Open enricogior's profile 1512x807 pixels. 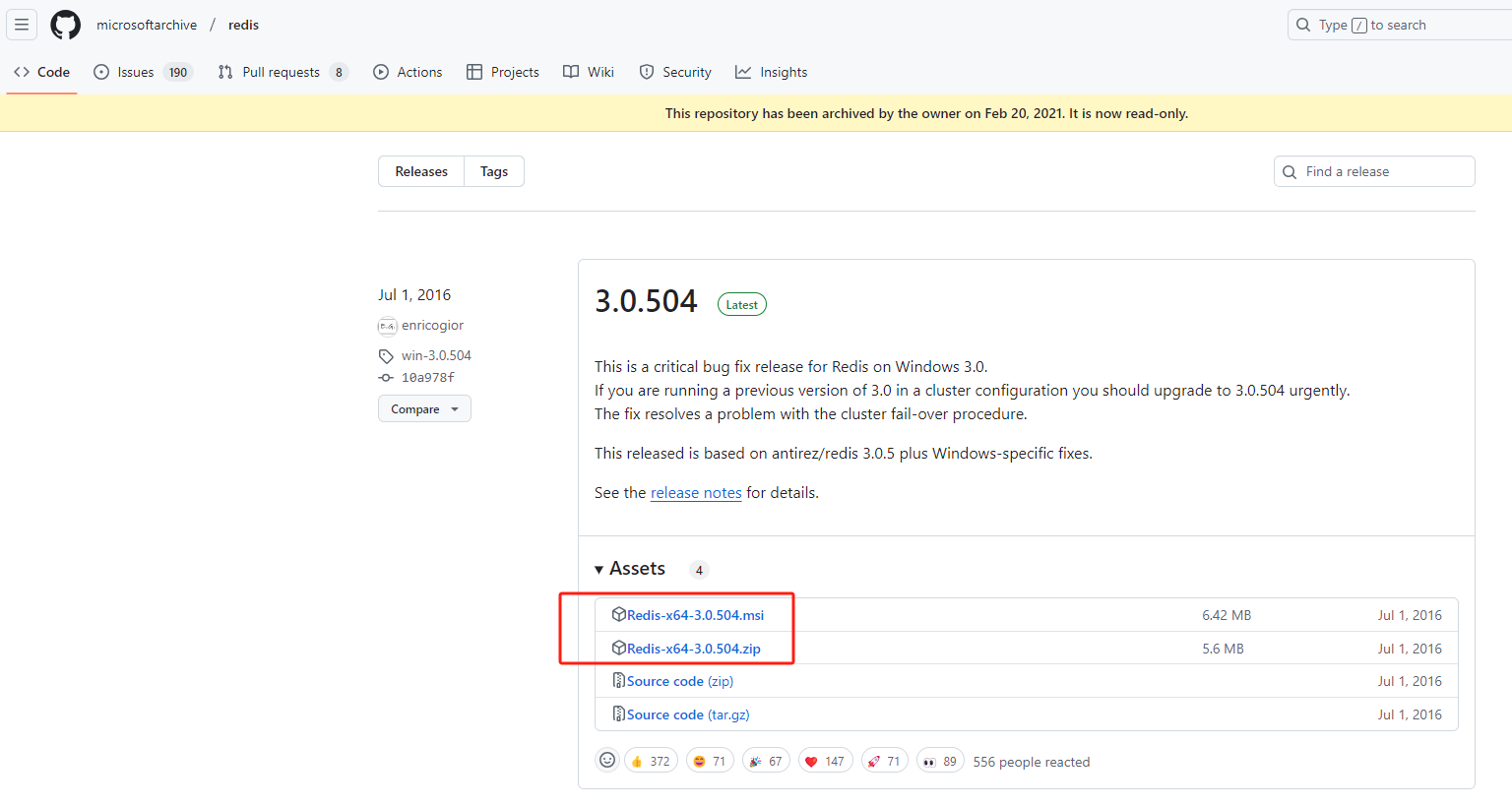[x=432, y=325]
